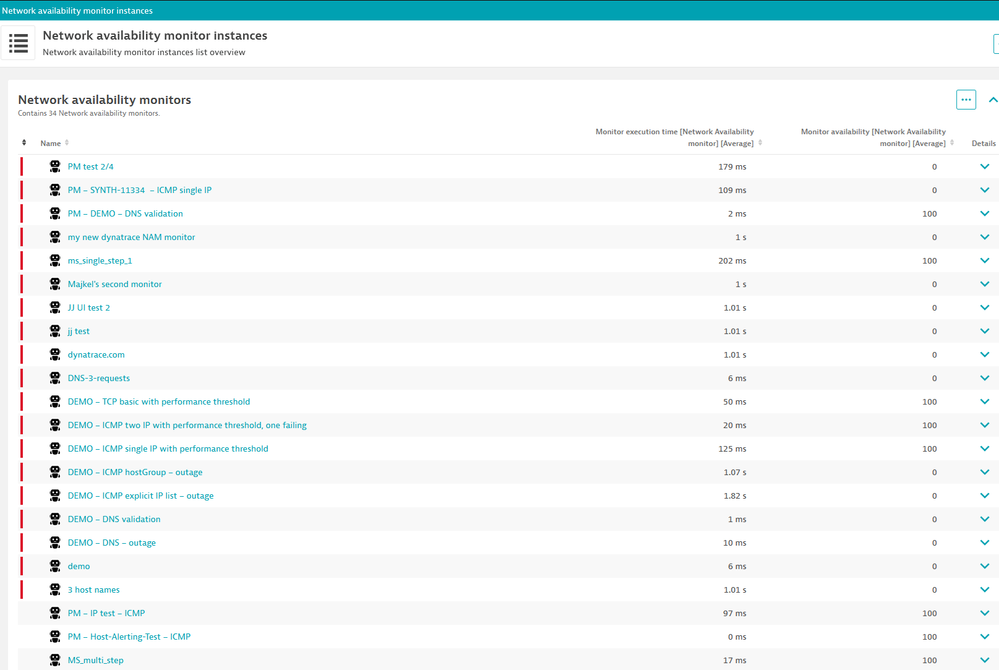The width and height of the screenshot is (999, 670).
Task: Click the sort arrows icon left of Name
Action: tap(24, 143)
